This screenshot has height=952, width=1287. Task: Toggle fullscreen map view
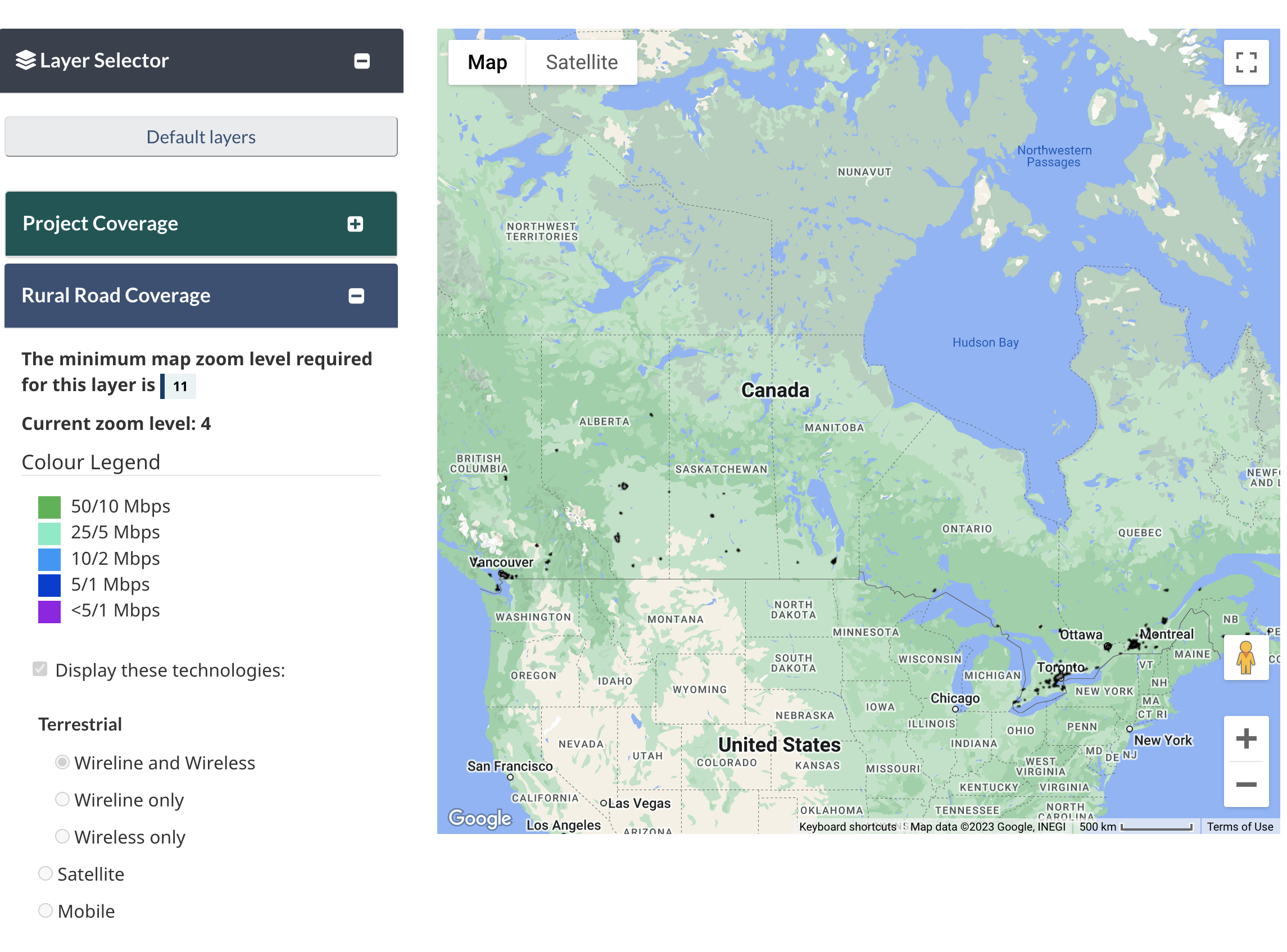pos(1245,62)
